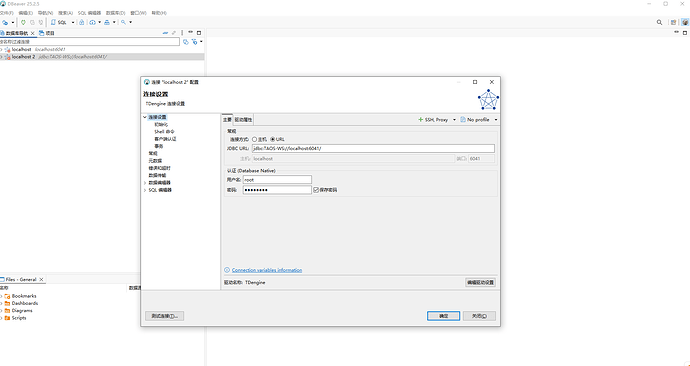
Task: Click the transaction lock toolbar icon
Action: (82, 22)
